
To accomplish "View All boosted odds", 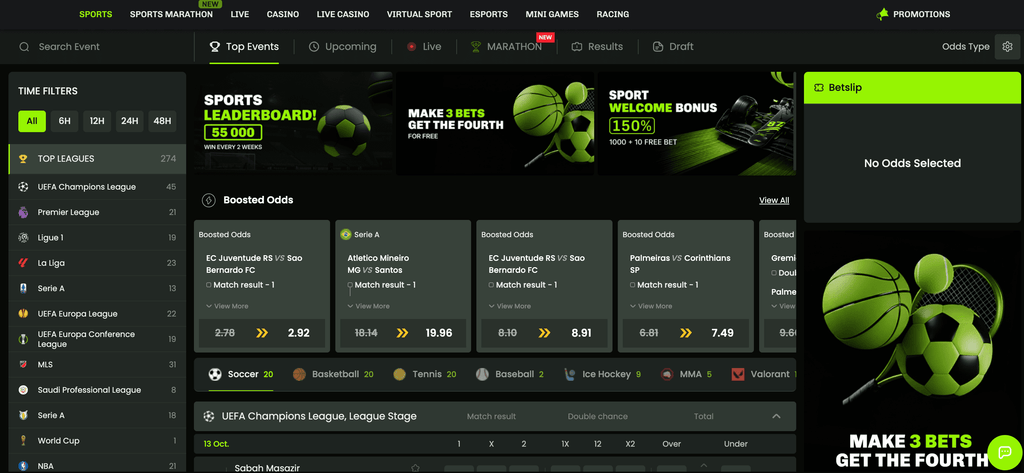I will pyautogui.click(x=774, y=201).
